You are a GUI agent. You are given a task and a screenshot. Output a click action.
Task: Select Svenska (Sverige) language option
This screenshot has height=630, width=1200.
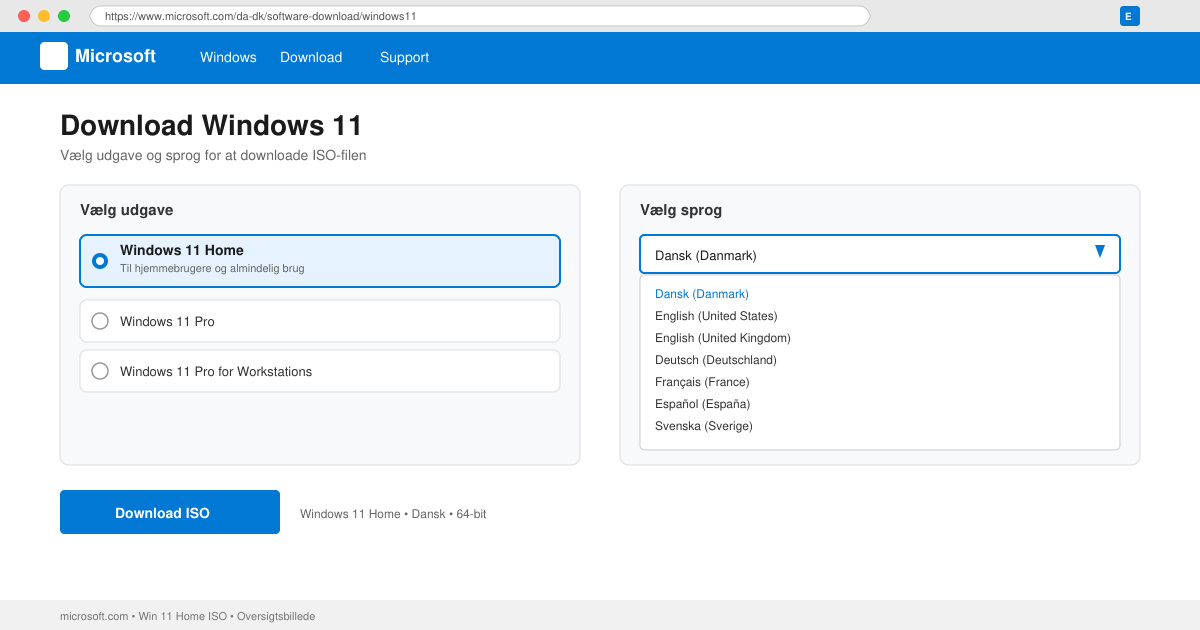(x=704, y=426)
